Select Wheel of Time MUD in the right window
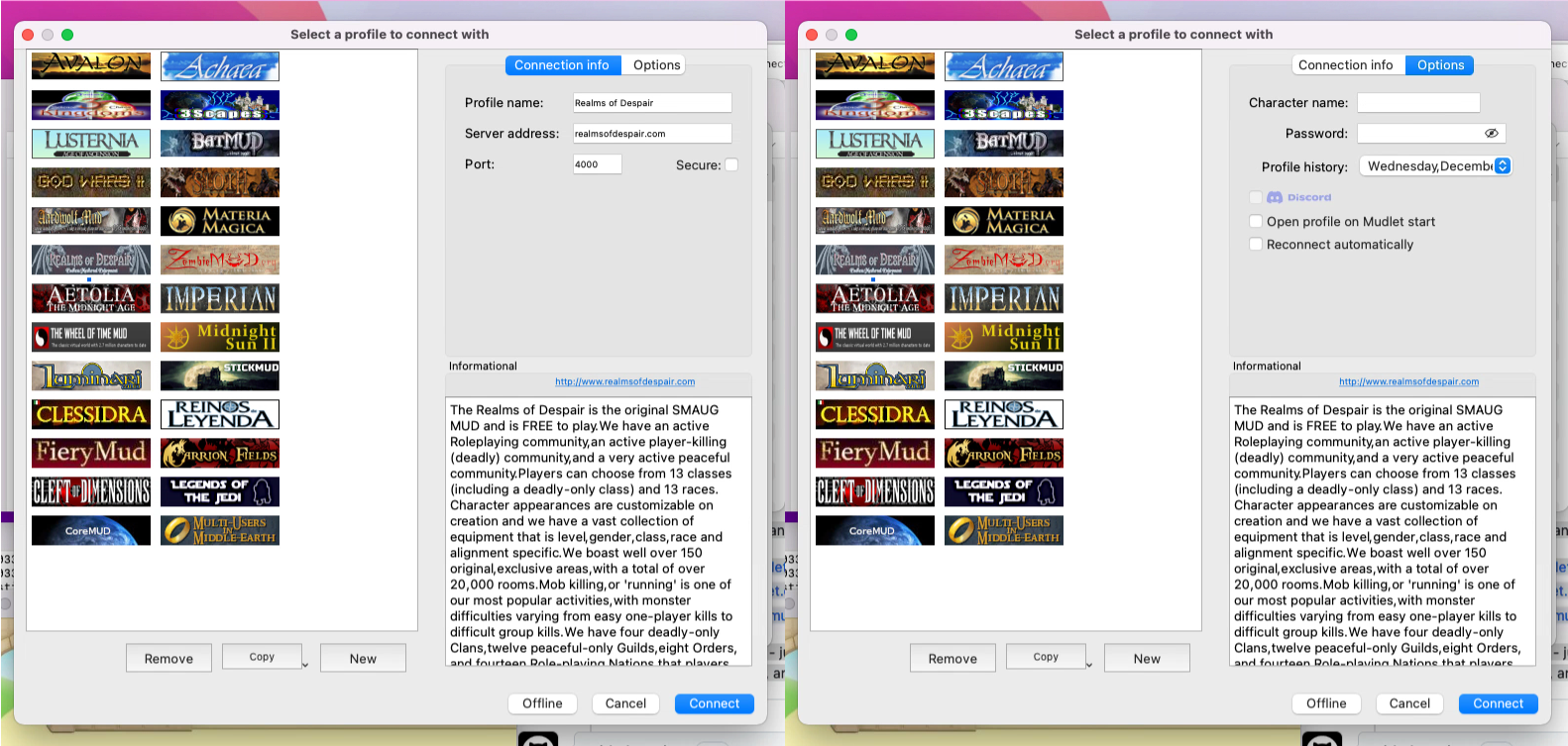 click(875, 337)
